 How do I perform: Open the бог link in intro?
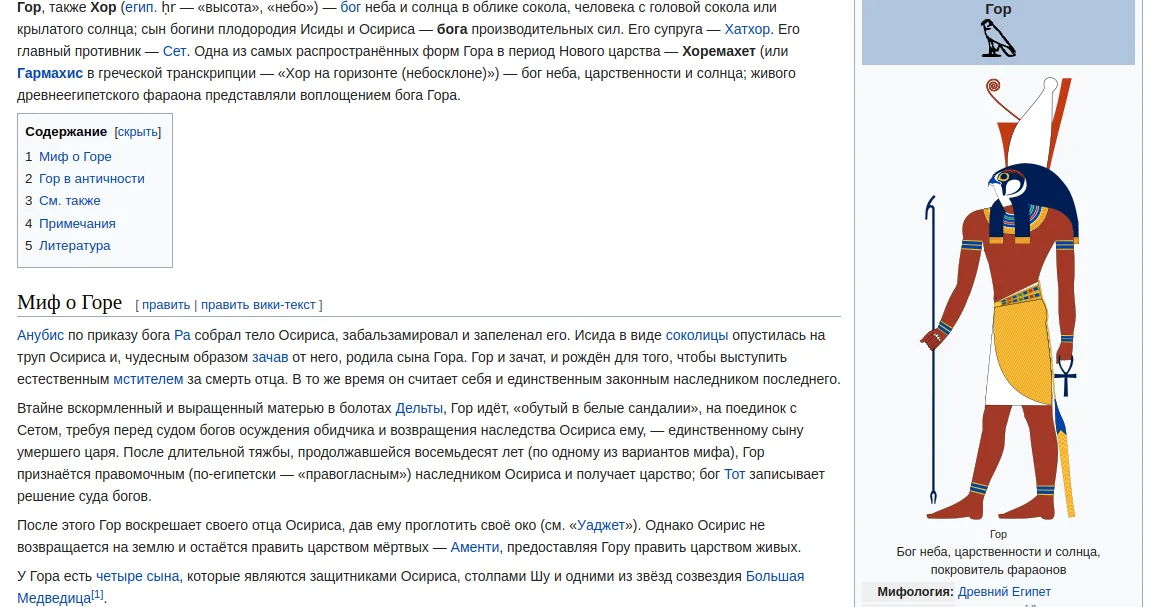[x=351, y=7]
